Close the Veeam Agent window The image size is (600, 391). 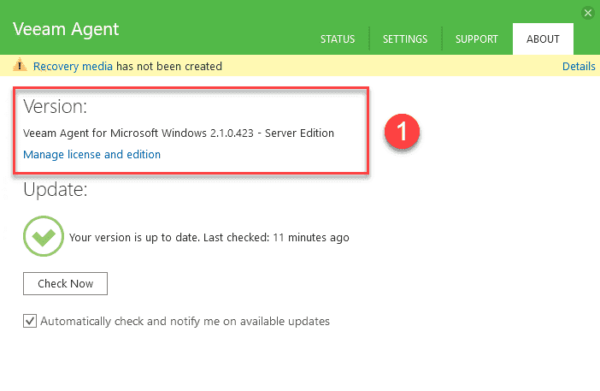pos(588,13)
